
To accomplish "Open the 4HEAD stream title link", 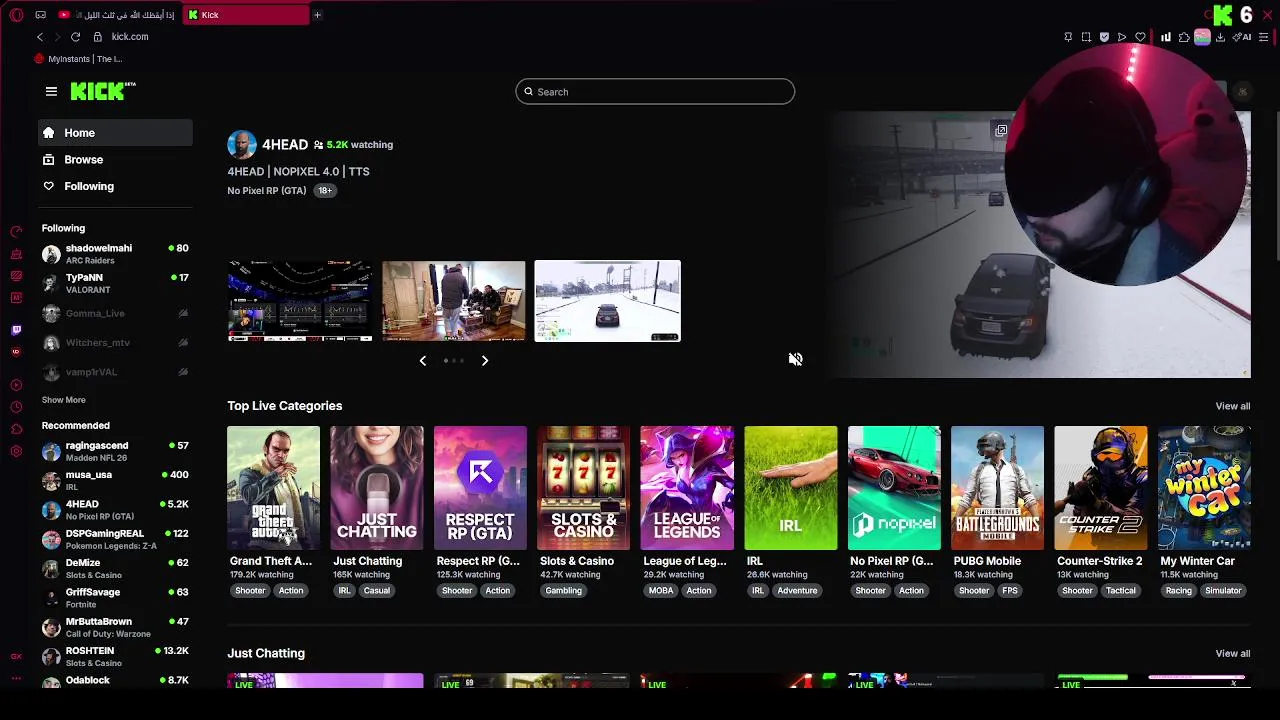I will (x=298, y=171).
